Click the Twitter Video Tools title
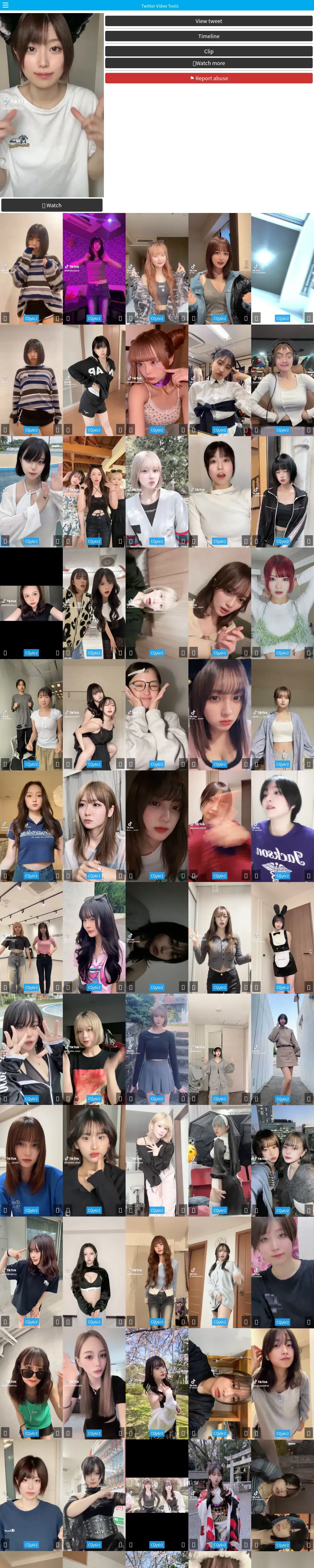The image size is (314, 1568). tap(160, 6)
